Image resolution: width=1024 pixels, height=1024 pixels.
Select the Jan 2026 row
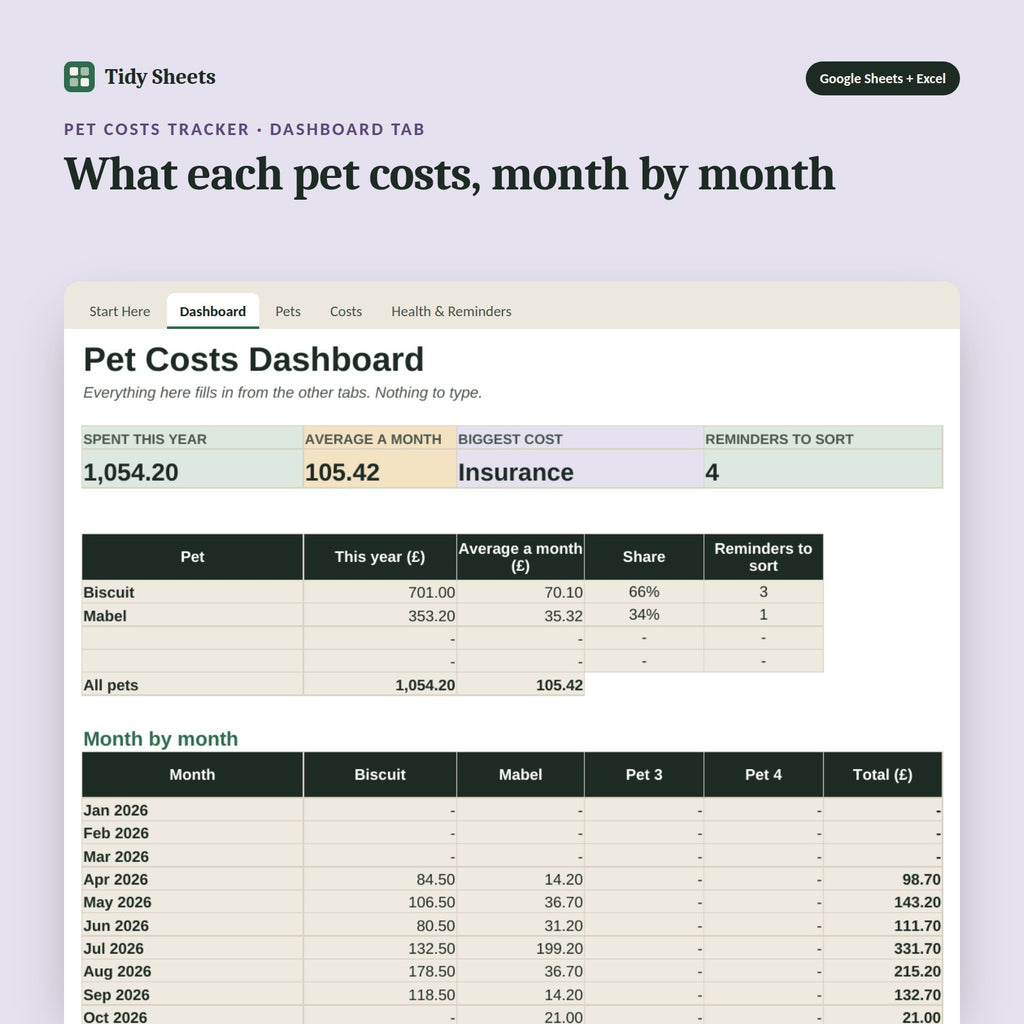tap(512, 810)
